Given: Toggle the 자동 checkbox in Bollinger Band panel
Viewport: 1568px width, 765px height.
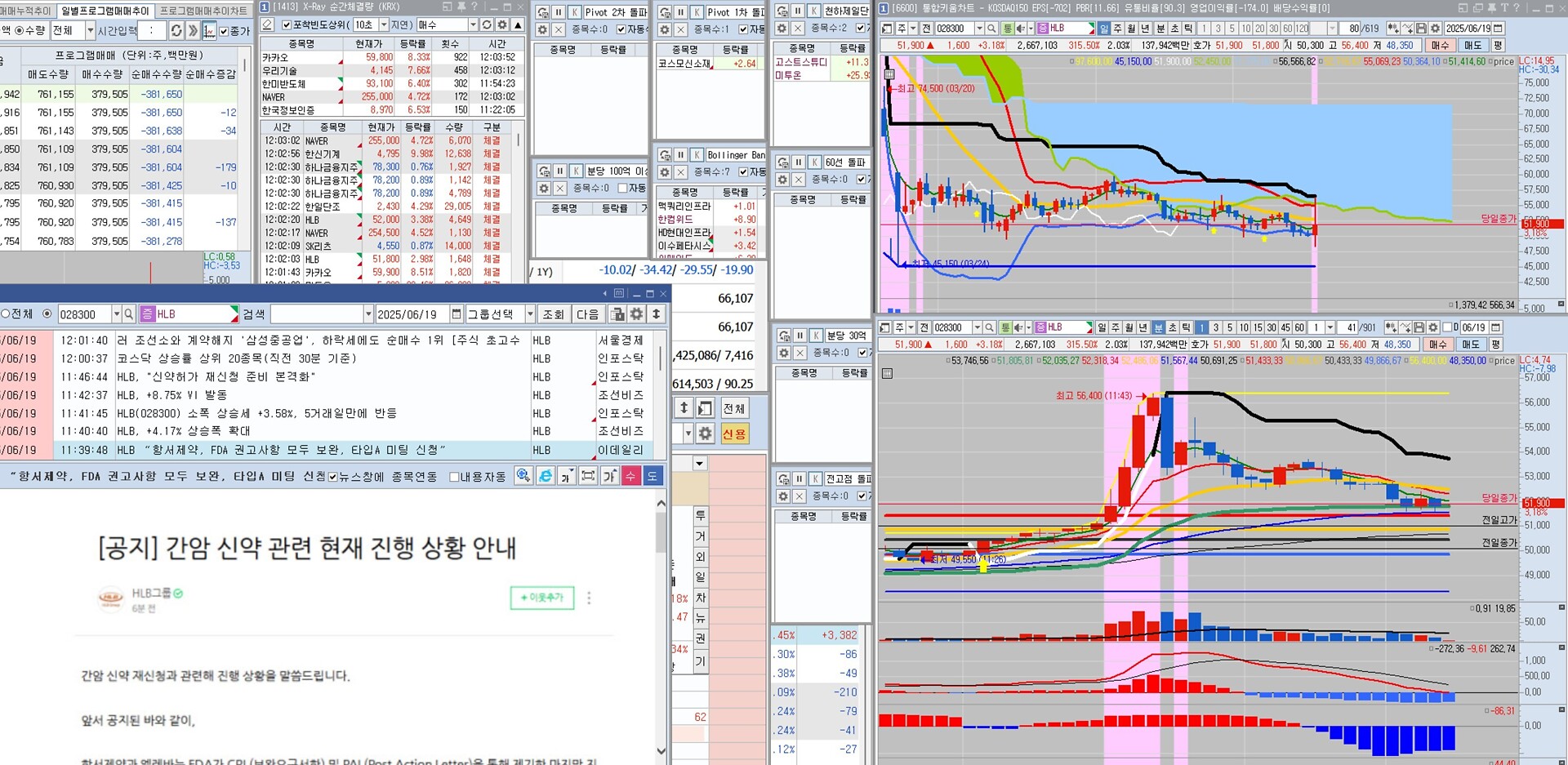Looking at the screenshot, I should [743, 172].
